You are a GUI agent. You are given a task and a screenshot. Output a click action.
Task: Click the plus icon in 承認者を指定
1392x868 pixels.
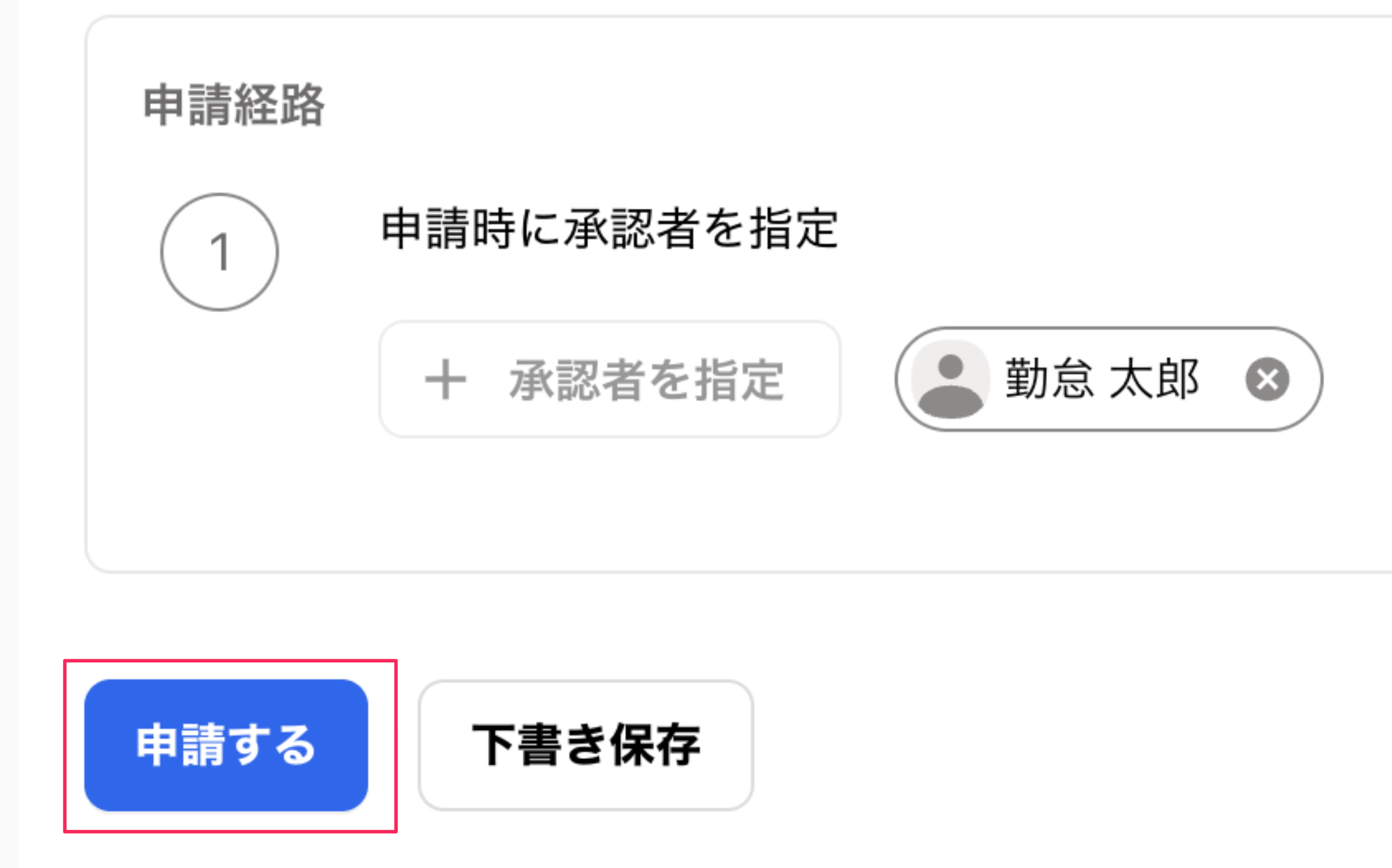(445, 380)
